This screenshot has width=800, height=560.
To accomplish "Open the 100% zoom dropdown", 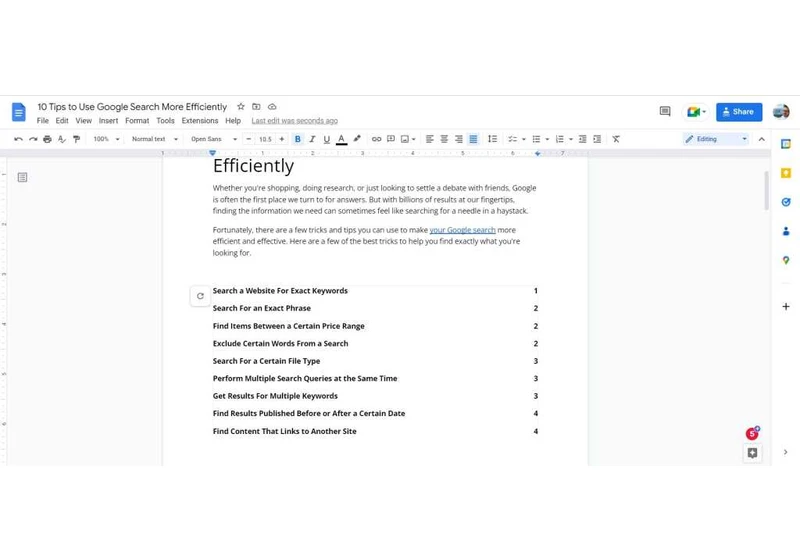I will (106, 139).
